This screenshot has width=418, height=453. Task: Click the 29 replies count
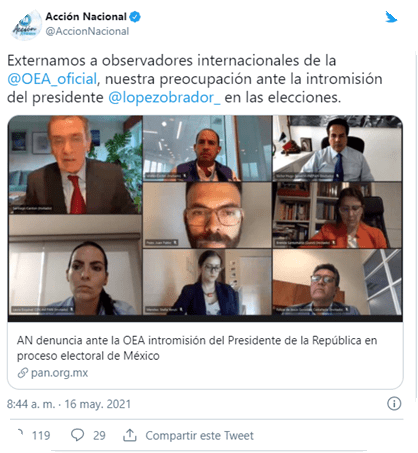[x=99, y=435]
